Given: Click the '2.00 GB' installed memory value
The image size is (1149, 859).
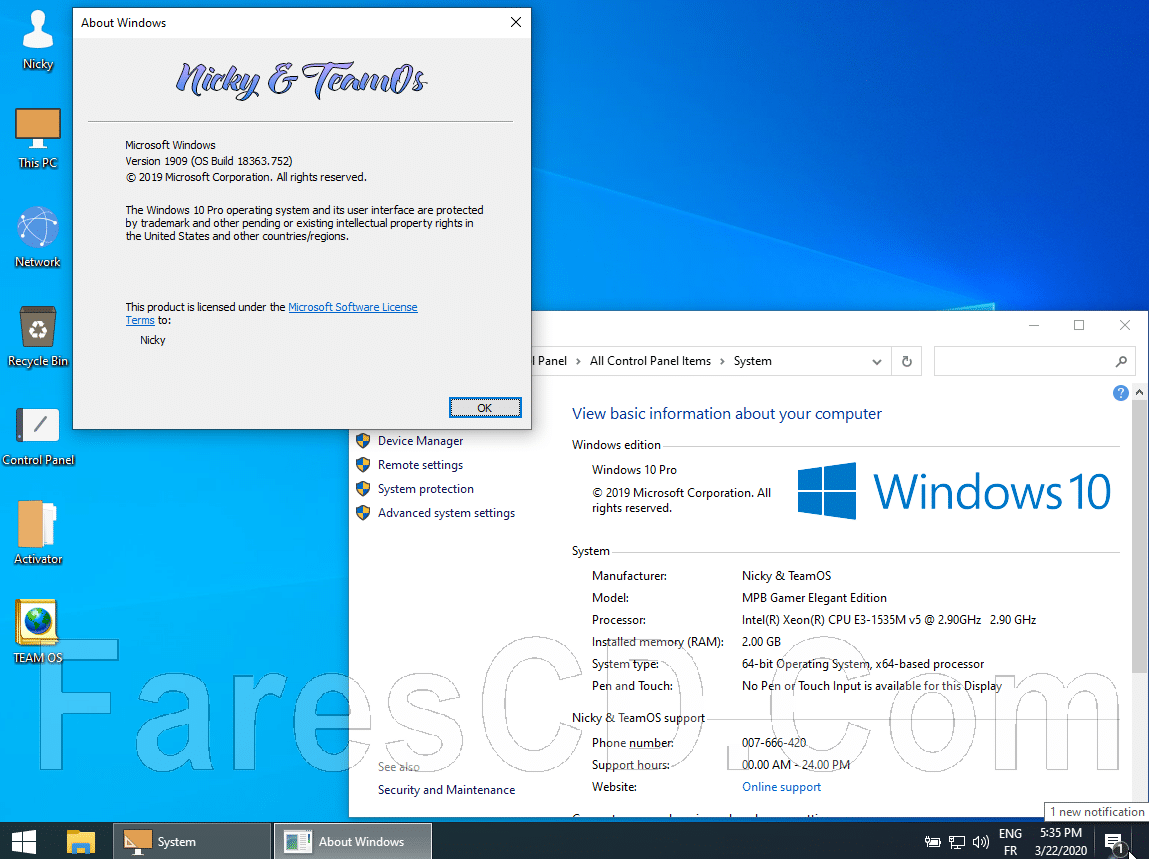Looking at the screenshot, I should click(761, 642).
